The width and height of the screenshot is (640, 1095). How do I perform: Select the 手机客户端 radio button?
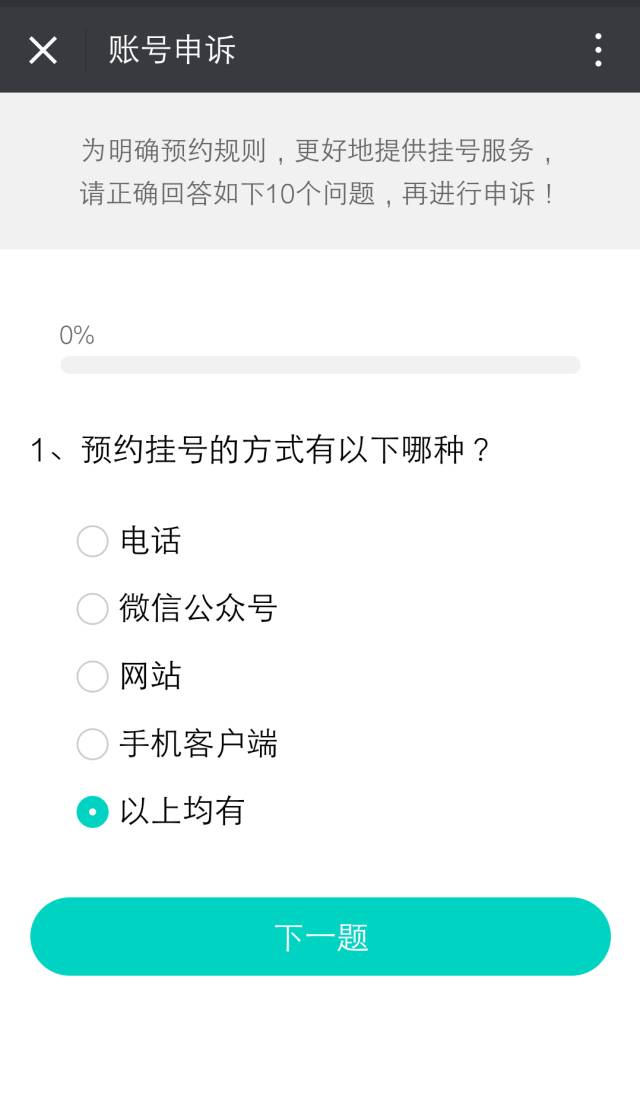92,744
